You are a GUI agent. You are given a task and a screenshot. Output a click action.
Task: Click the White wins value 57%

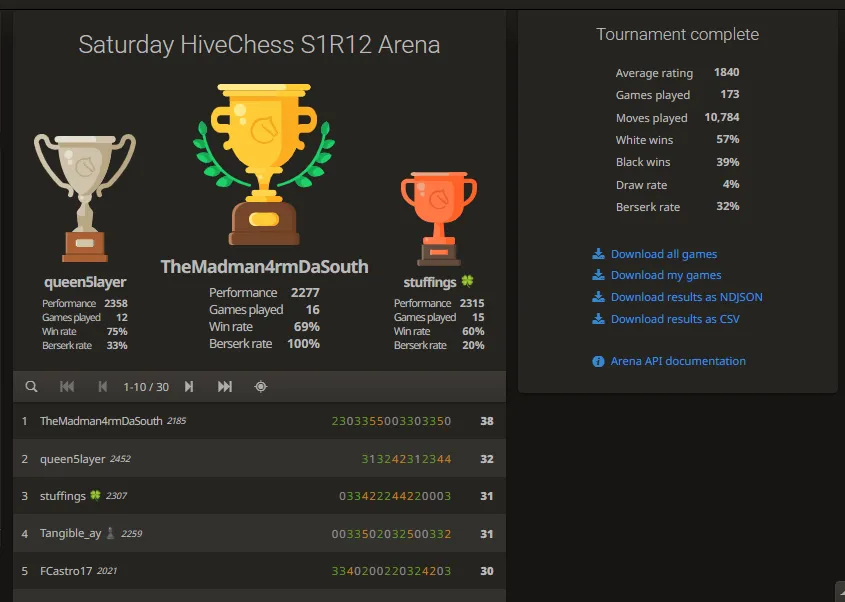pyautogui.click(x=728, y=140)
